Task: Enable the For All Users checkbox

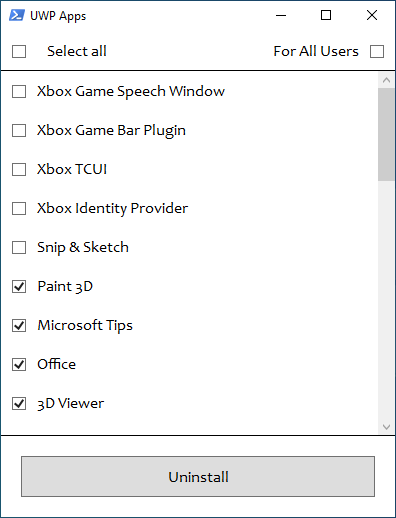Action: coord(377,52)
